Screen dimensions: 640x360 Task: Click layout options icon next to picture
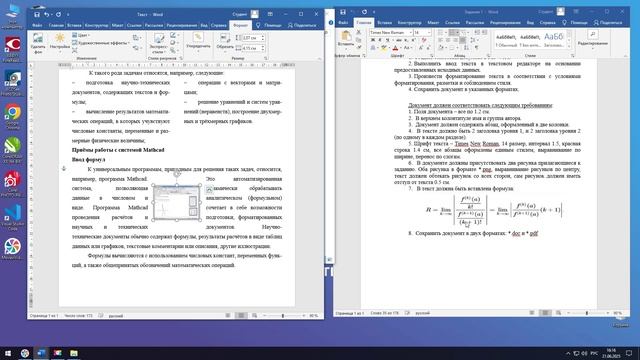209,189
